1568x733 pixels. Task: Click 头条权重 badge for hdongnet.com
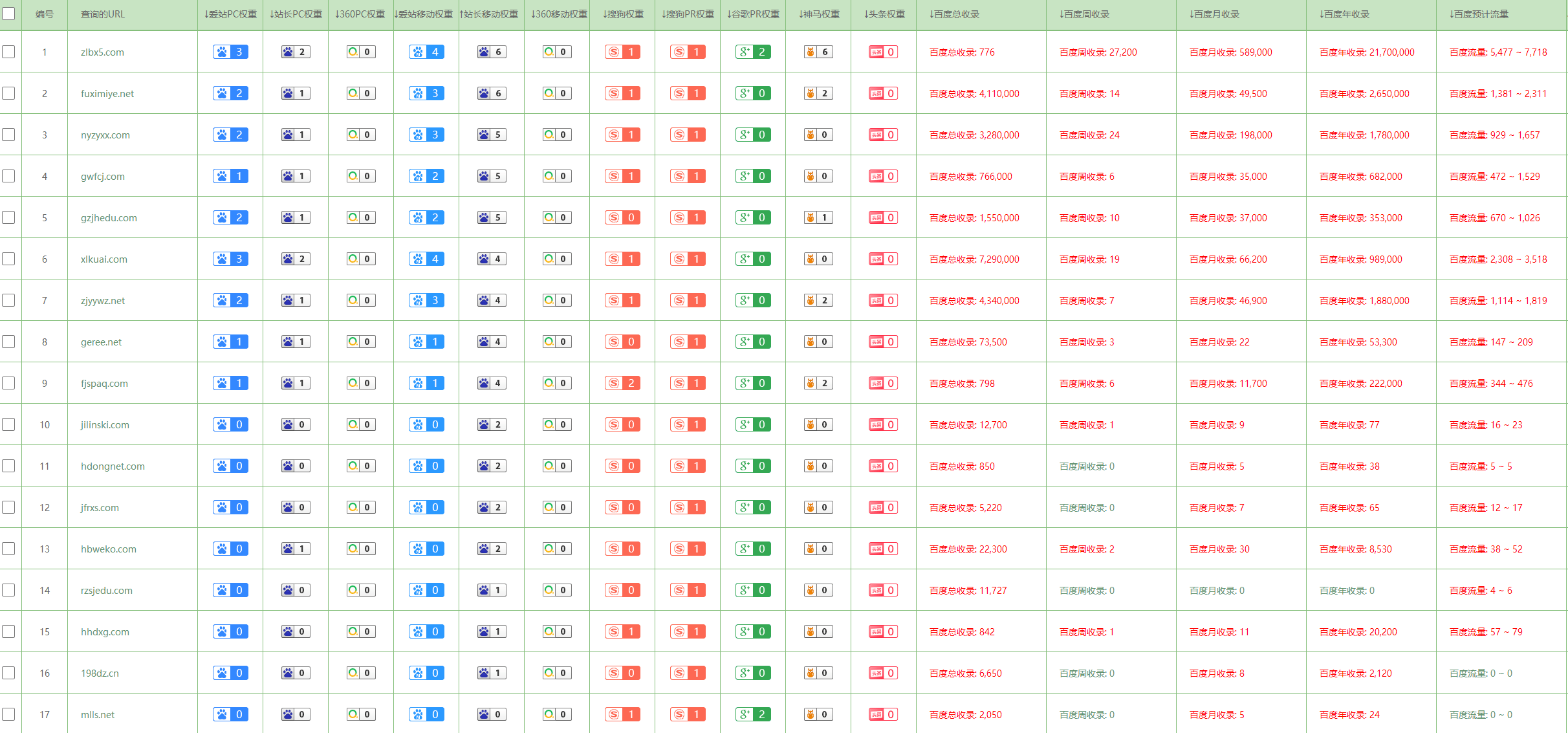pyautogui.click(x=883, y=466)
